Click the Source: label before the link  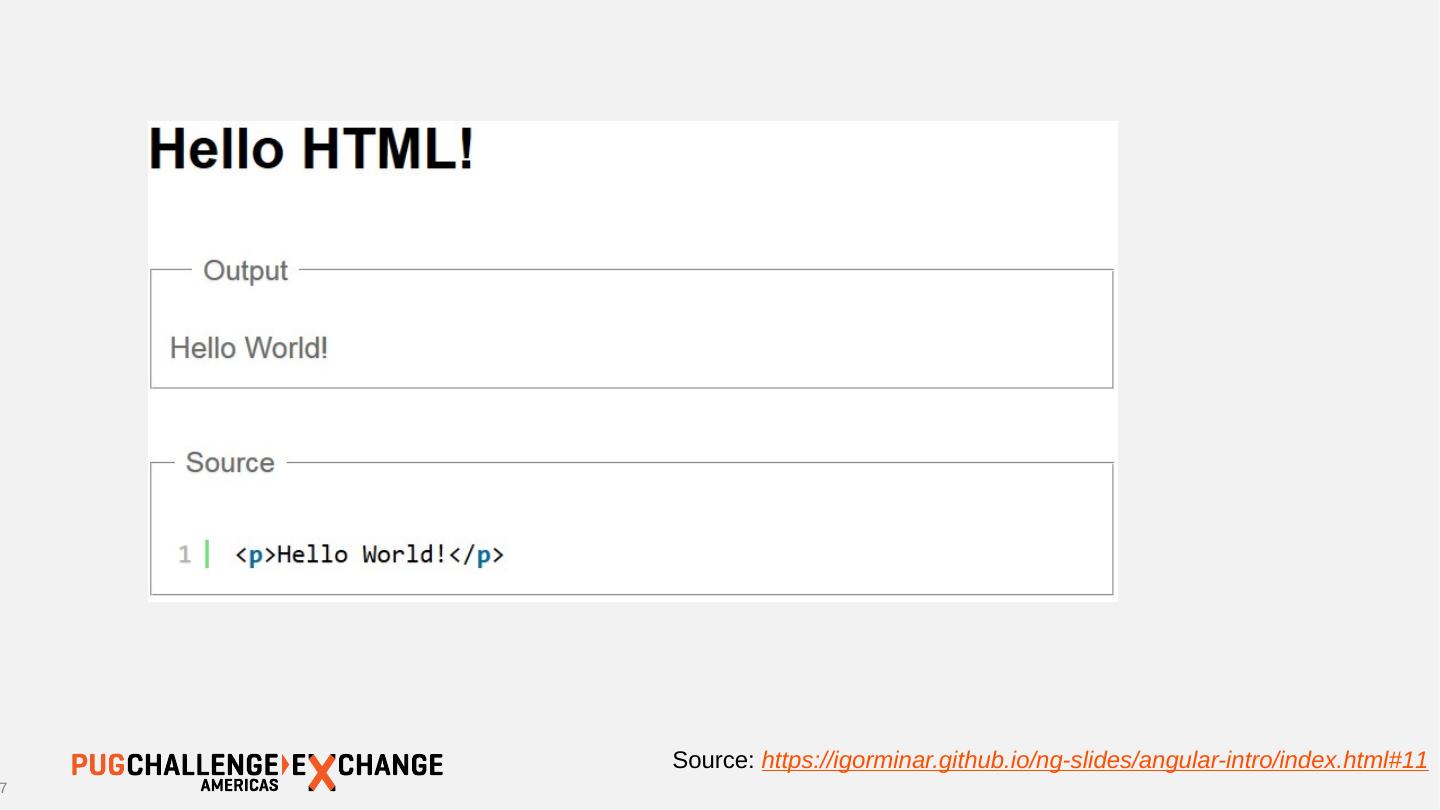(x=713, y=761)
